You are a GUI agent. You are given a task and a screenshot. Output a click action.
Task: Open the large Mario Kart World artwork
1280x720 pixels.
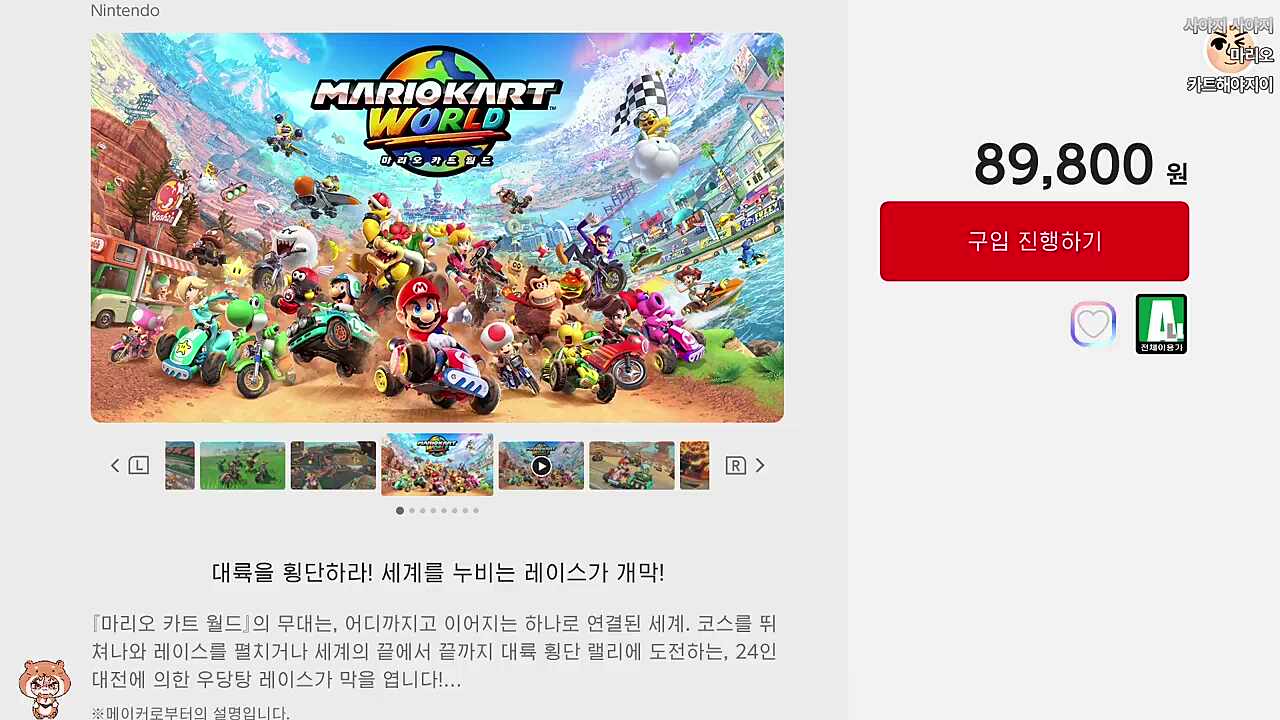click(437, 228)
